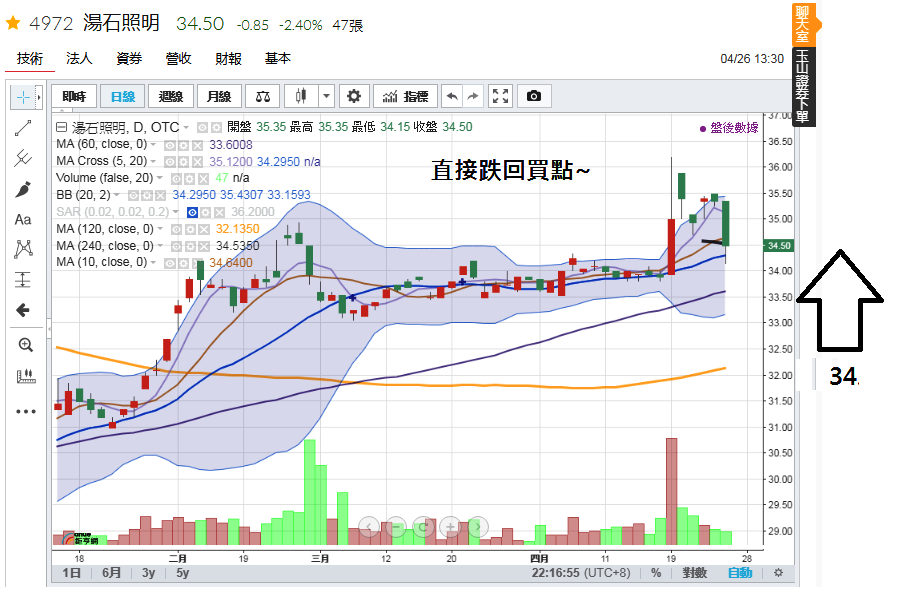Toggle visibility of 湯石照明 main series
The image size is (900, 600).
[x=202, y=127]
